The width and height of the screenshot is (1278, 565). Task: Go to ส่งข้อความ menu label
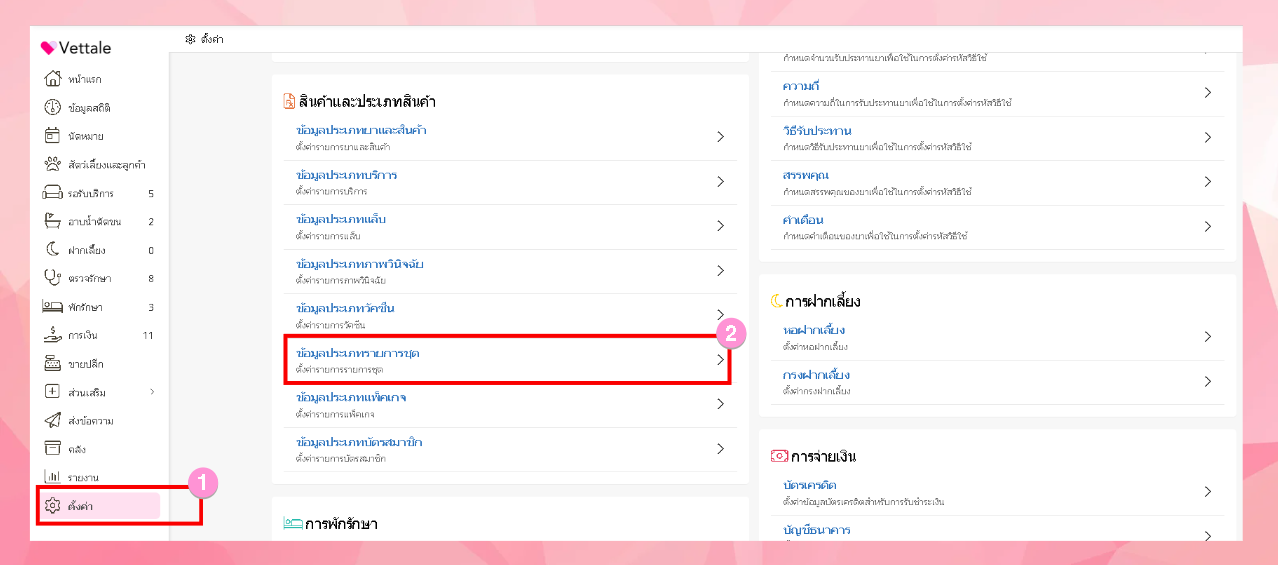tap(90, 421)
